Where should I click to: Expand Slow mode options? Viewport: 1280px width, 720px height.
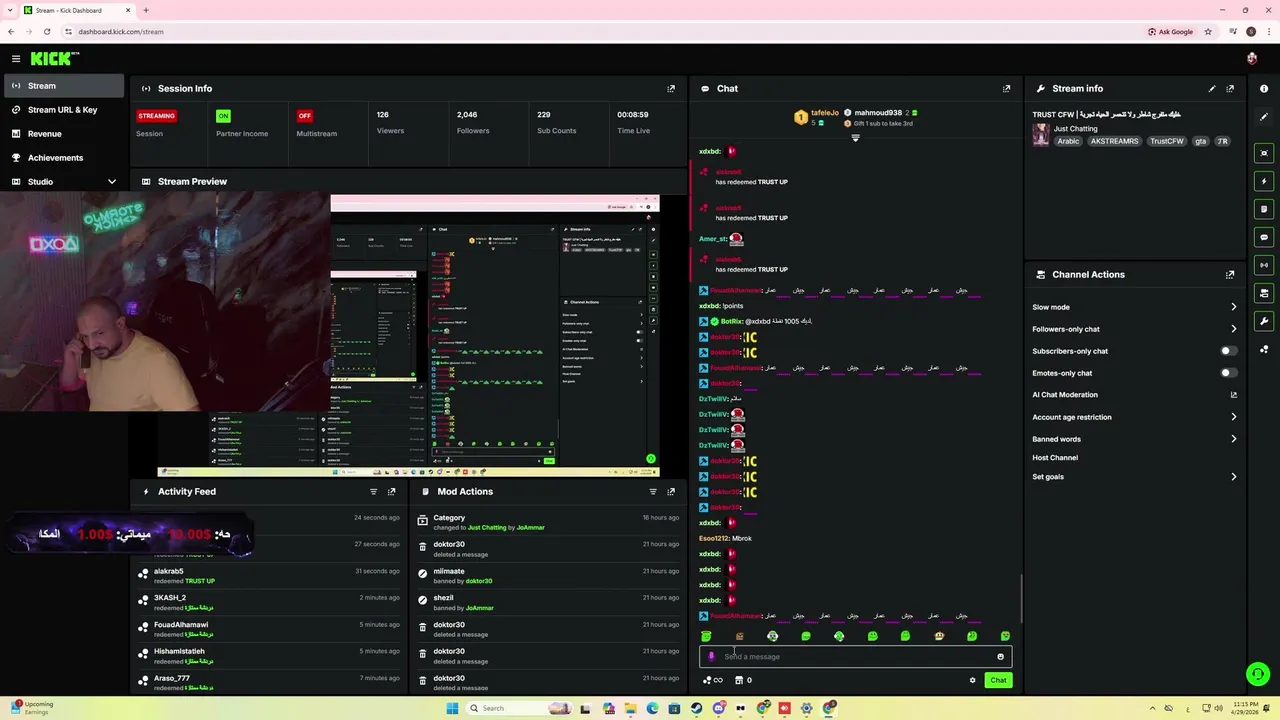point(1233,307)
